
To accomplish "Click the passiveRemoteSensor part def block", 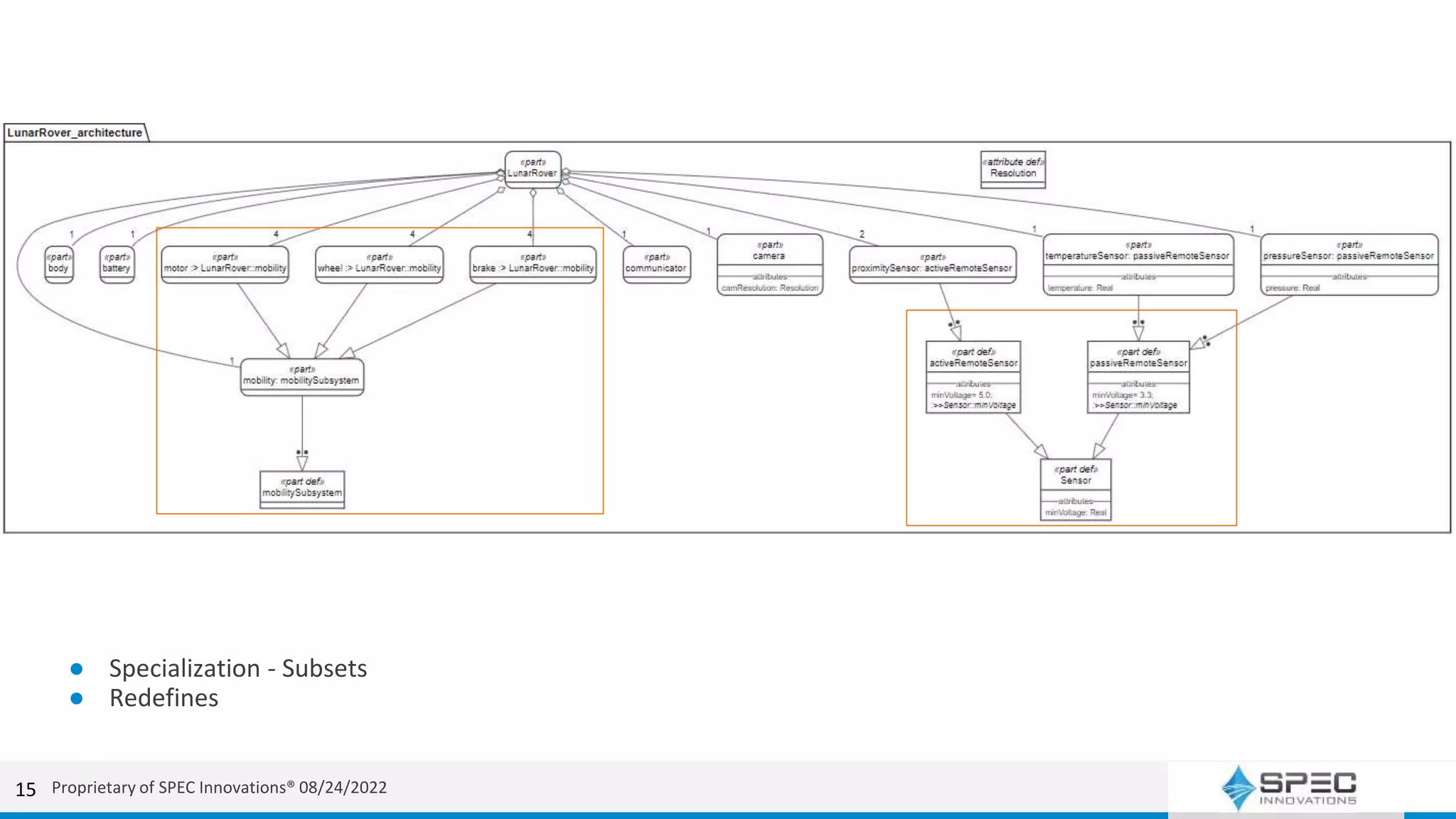I will click(x=1137, y=376).
